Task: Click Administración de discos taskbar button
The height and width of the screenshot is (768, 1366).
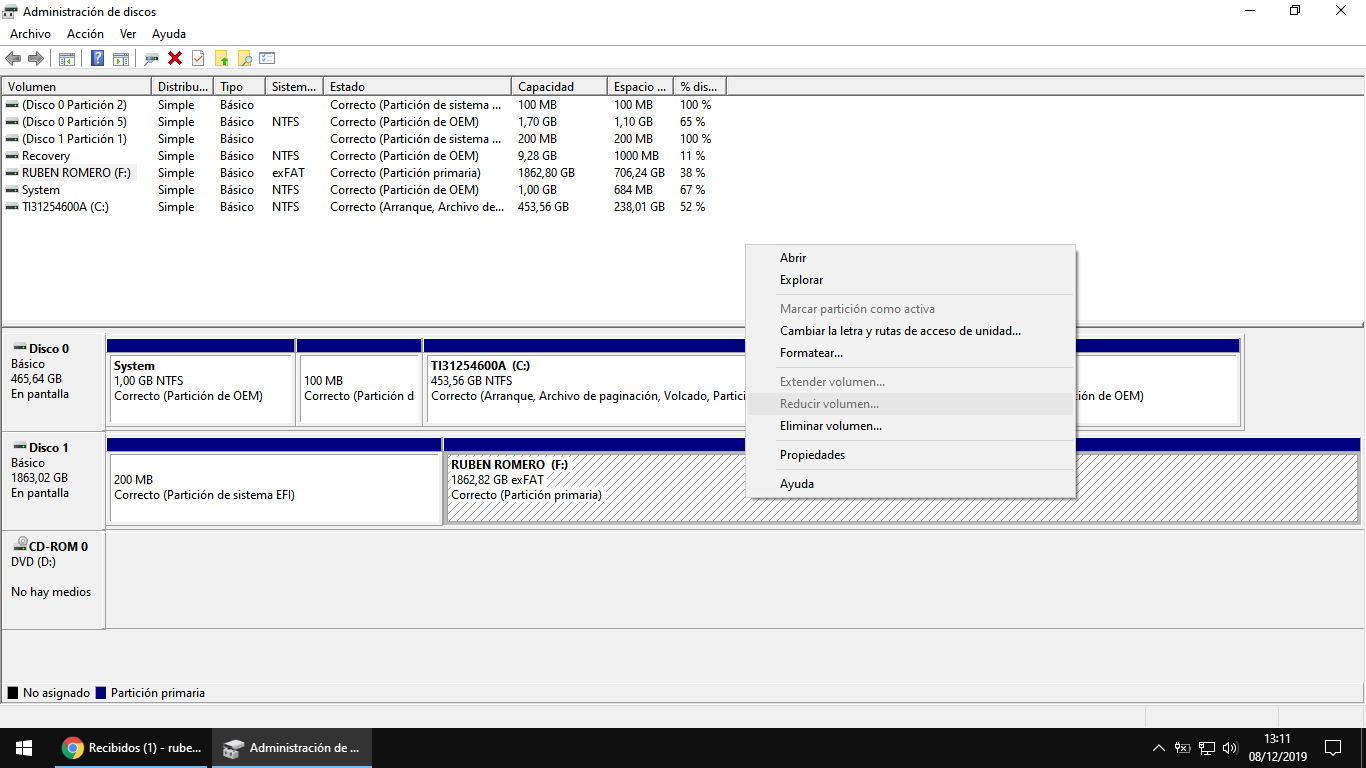Action: point(291,748)
